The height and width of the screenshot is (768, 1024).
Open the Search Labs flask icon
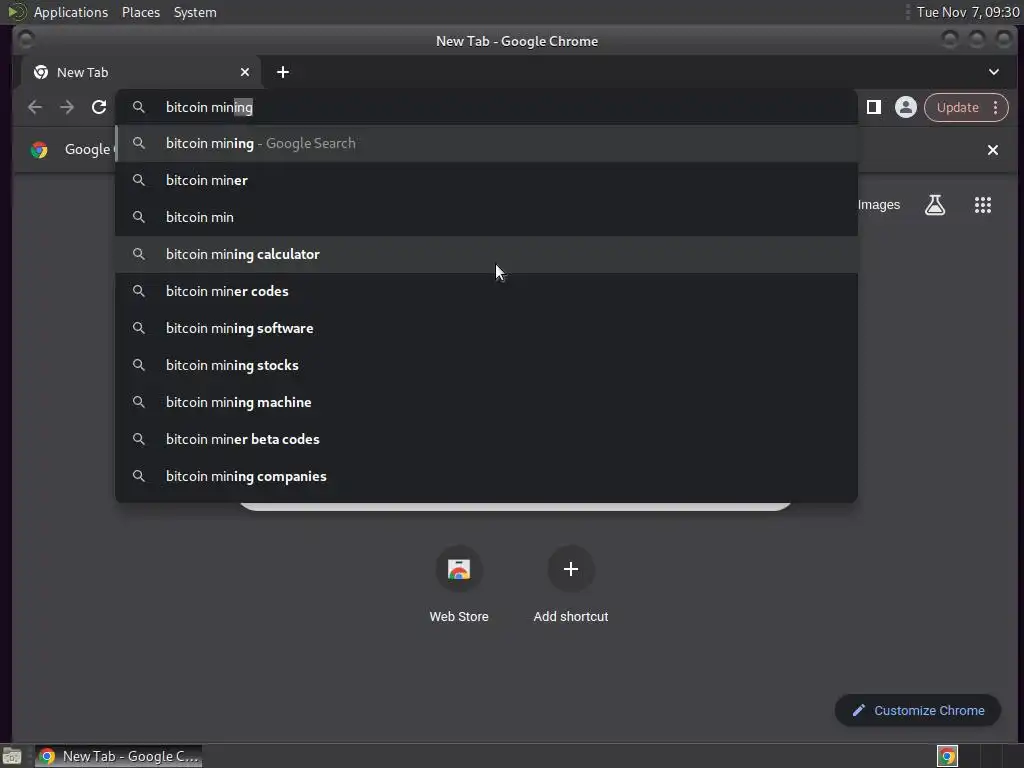[x=935, y=205]
